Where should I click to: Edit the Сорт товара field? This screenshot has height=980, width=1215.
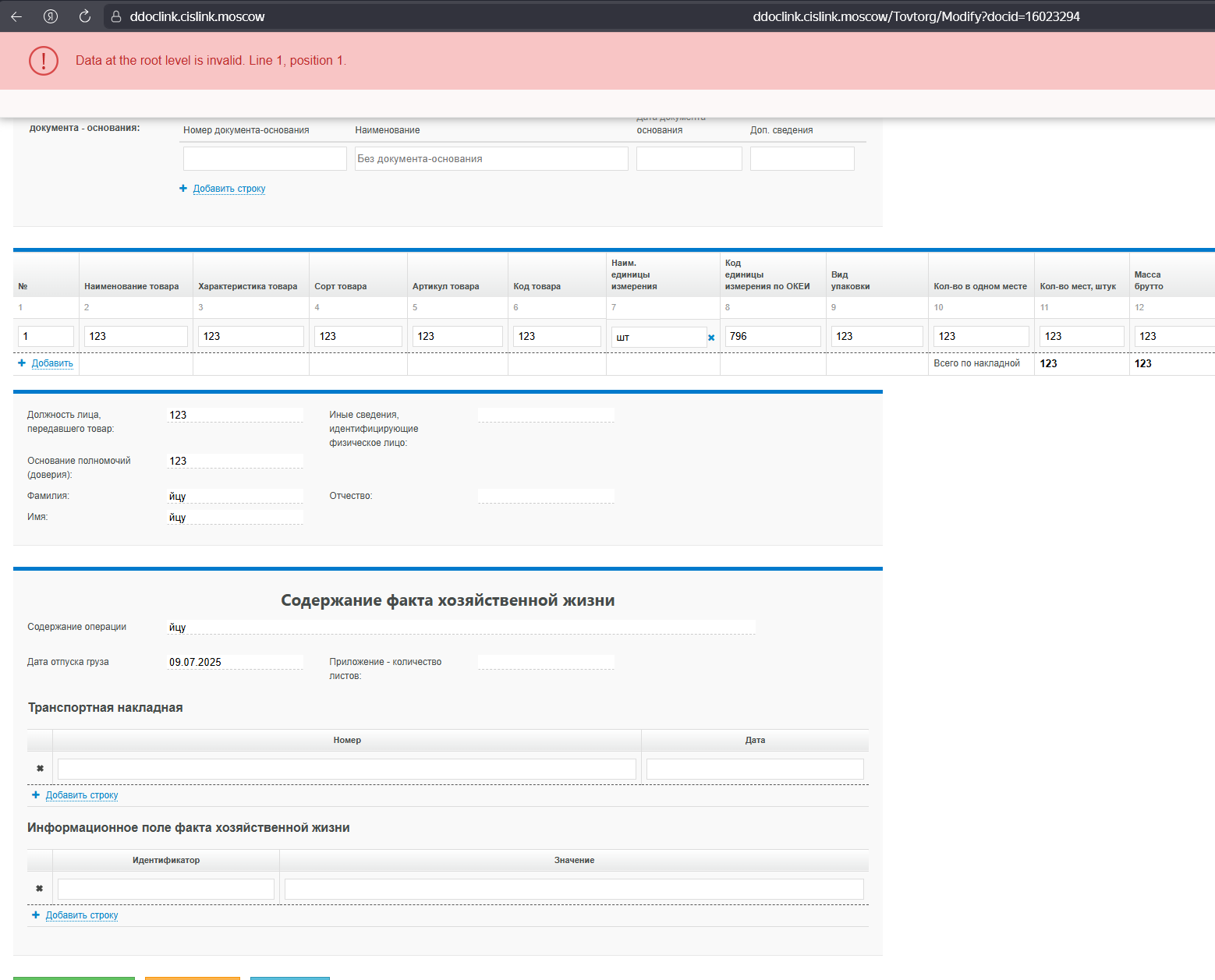pyautogui.click(x=358, y=336)
